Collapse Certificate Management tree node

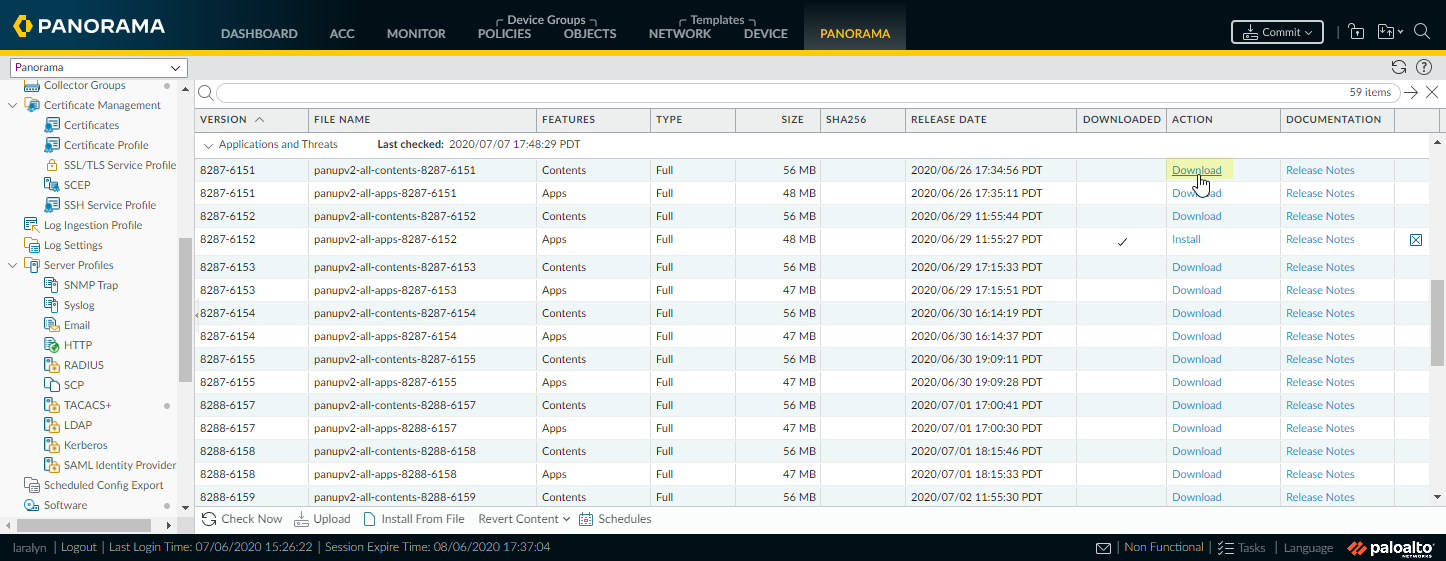12,105
